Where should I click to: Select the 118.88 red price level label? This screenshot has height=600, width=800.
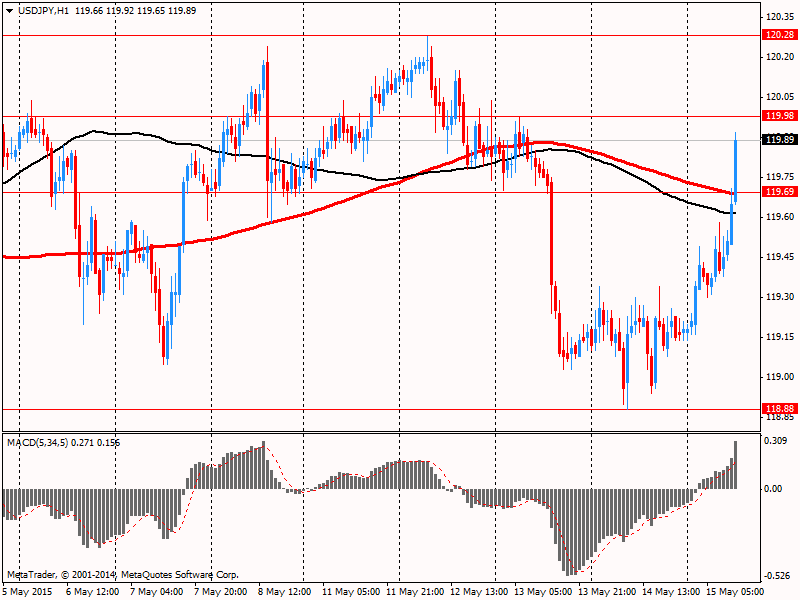780,409
